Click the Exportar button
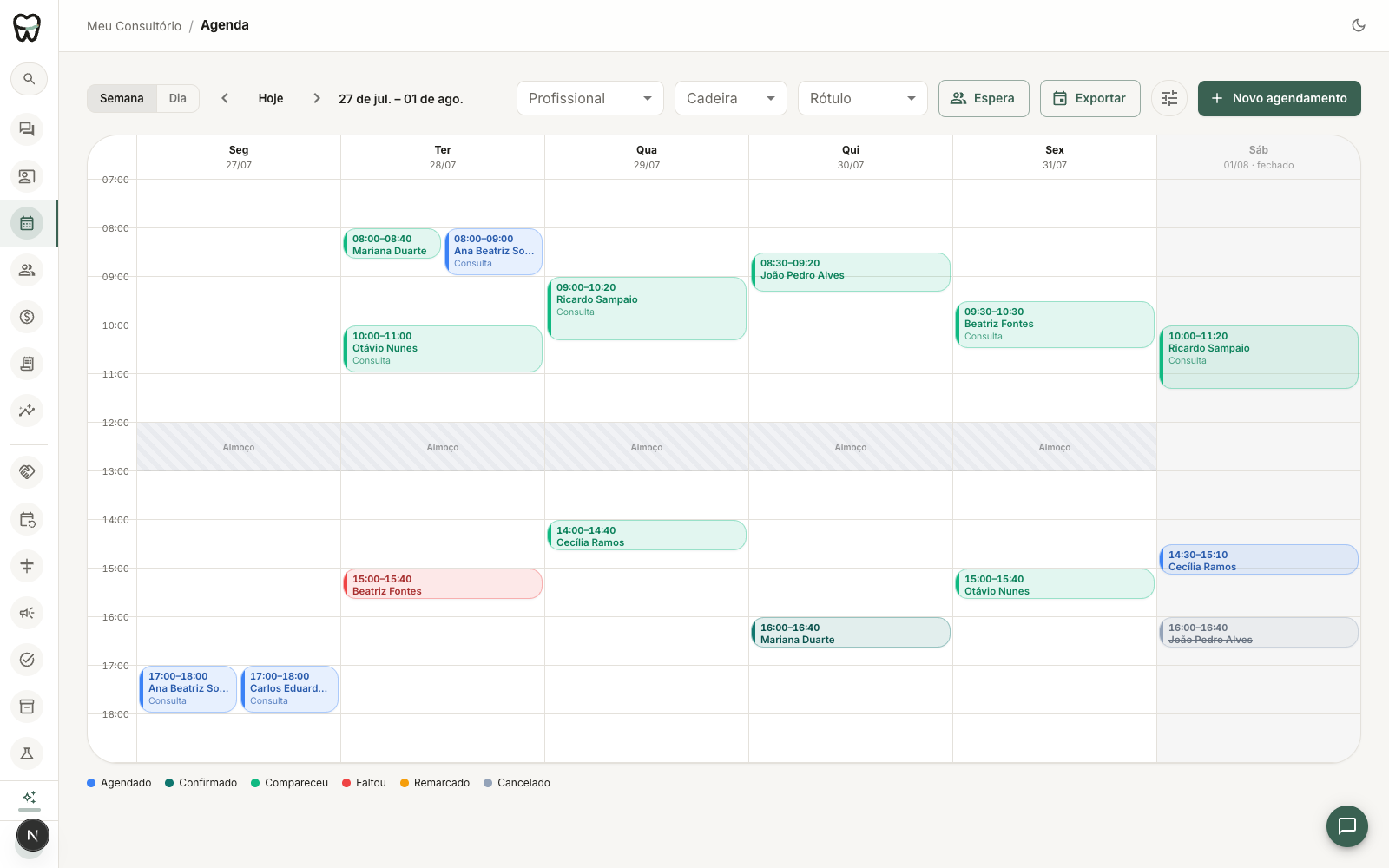Viewport: 1389px width, 868px height. [1090, 98]
